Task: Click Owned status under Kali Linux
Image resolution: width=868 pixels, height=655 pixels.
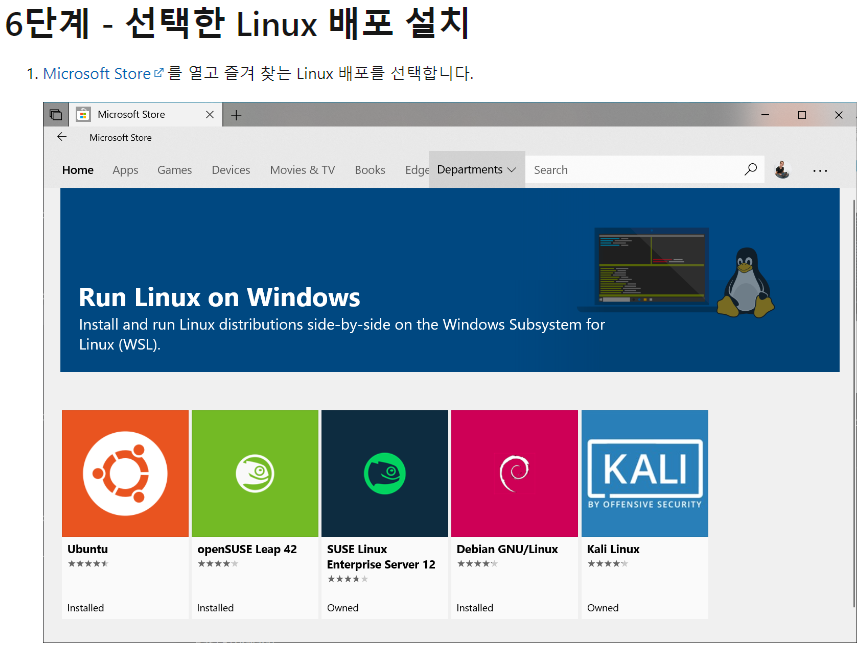Action: 603,607
